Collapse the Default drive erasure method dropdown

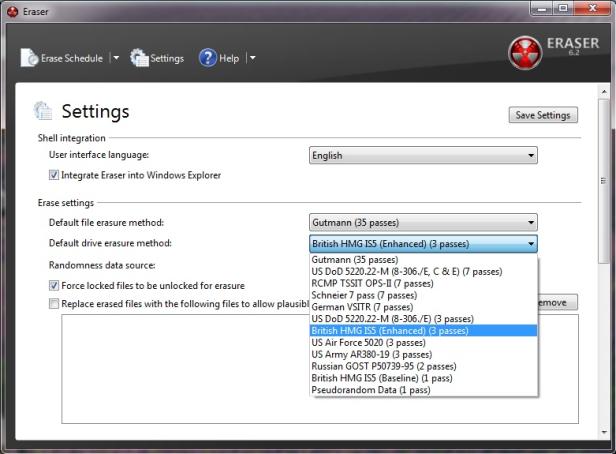423,244
